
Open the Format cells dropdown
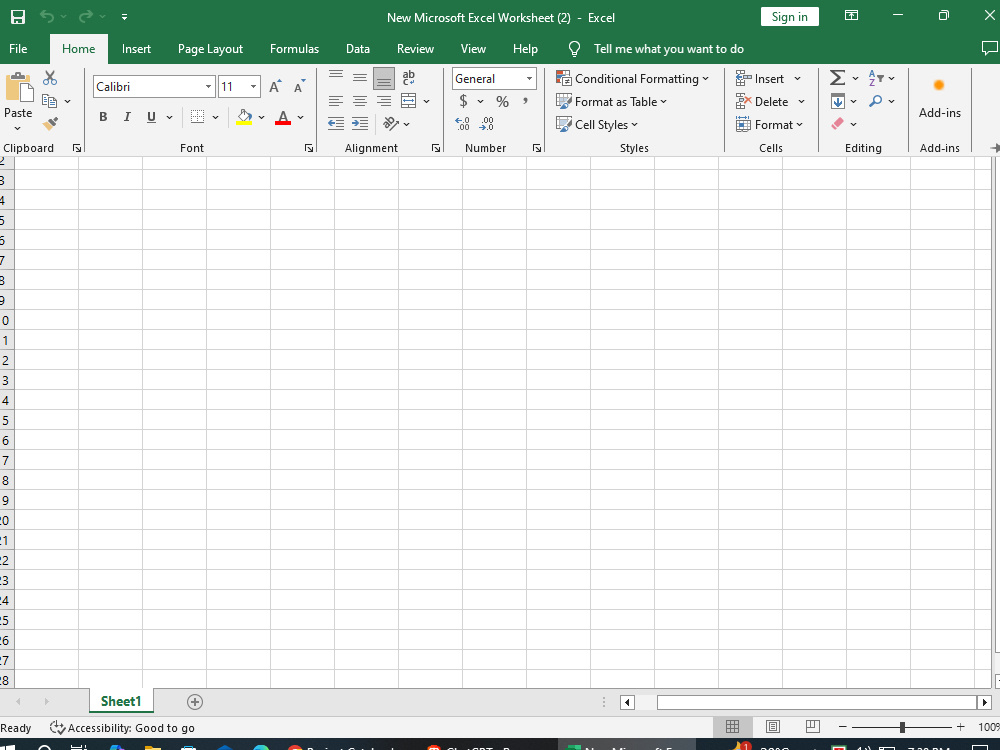769,124
